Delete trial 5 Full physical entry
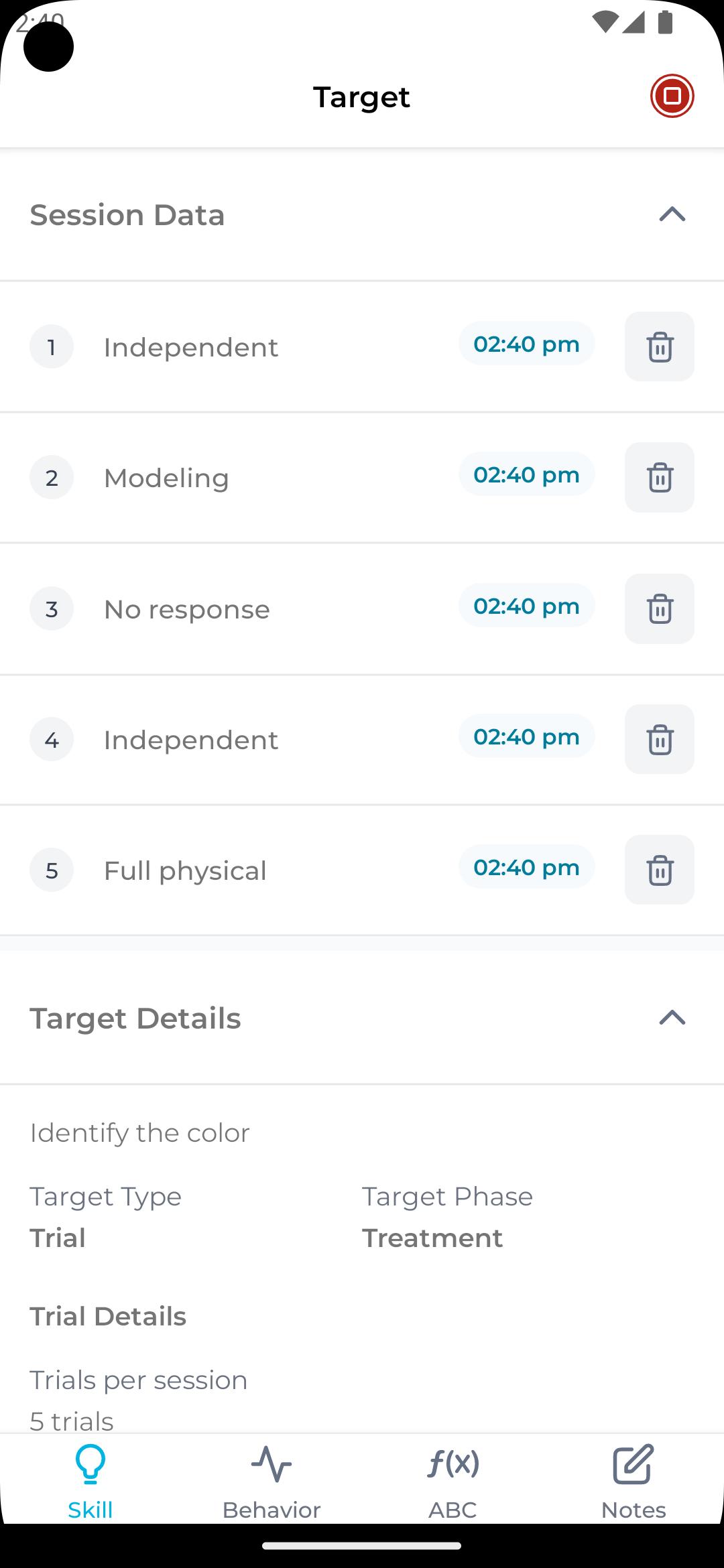Screen dimensions: 724x1568 coord(660,870)
